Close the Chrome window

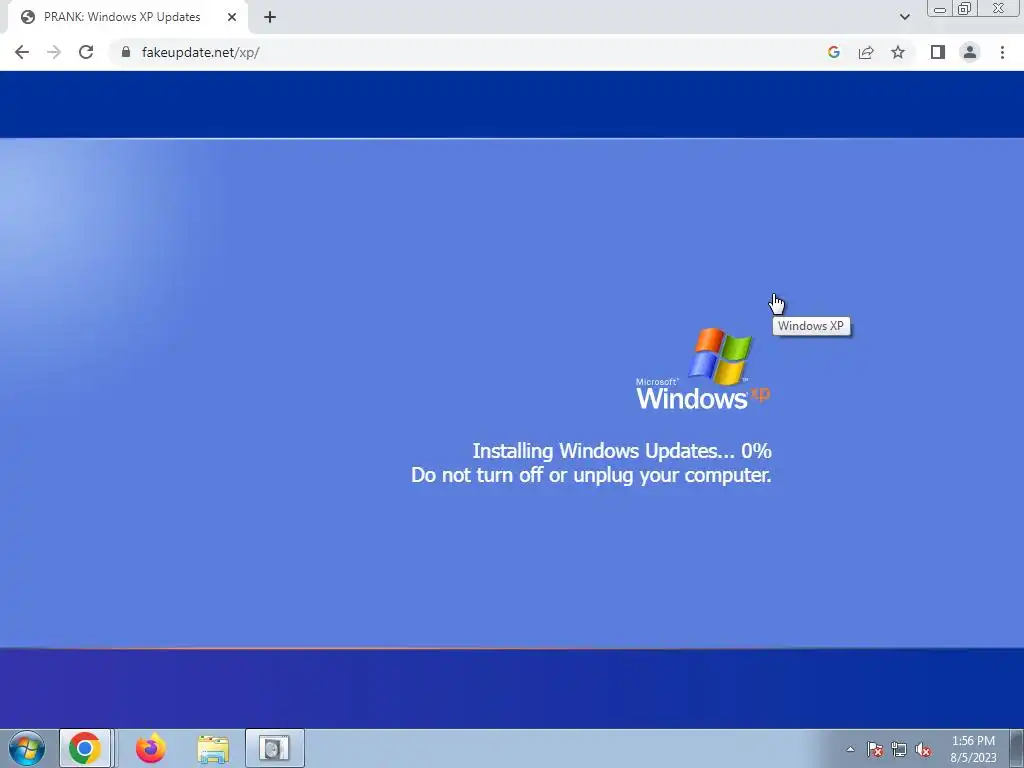pos(999,8)
